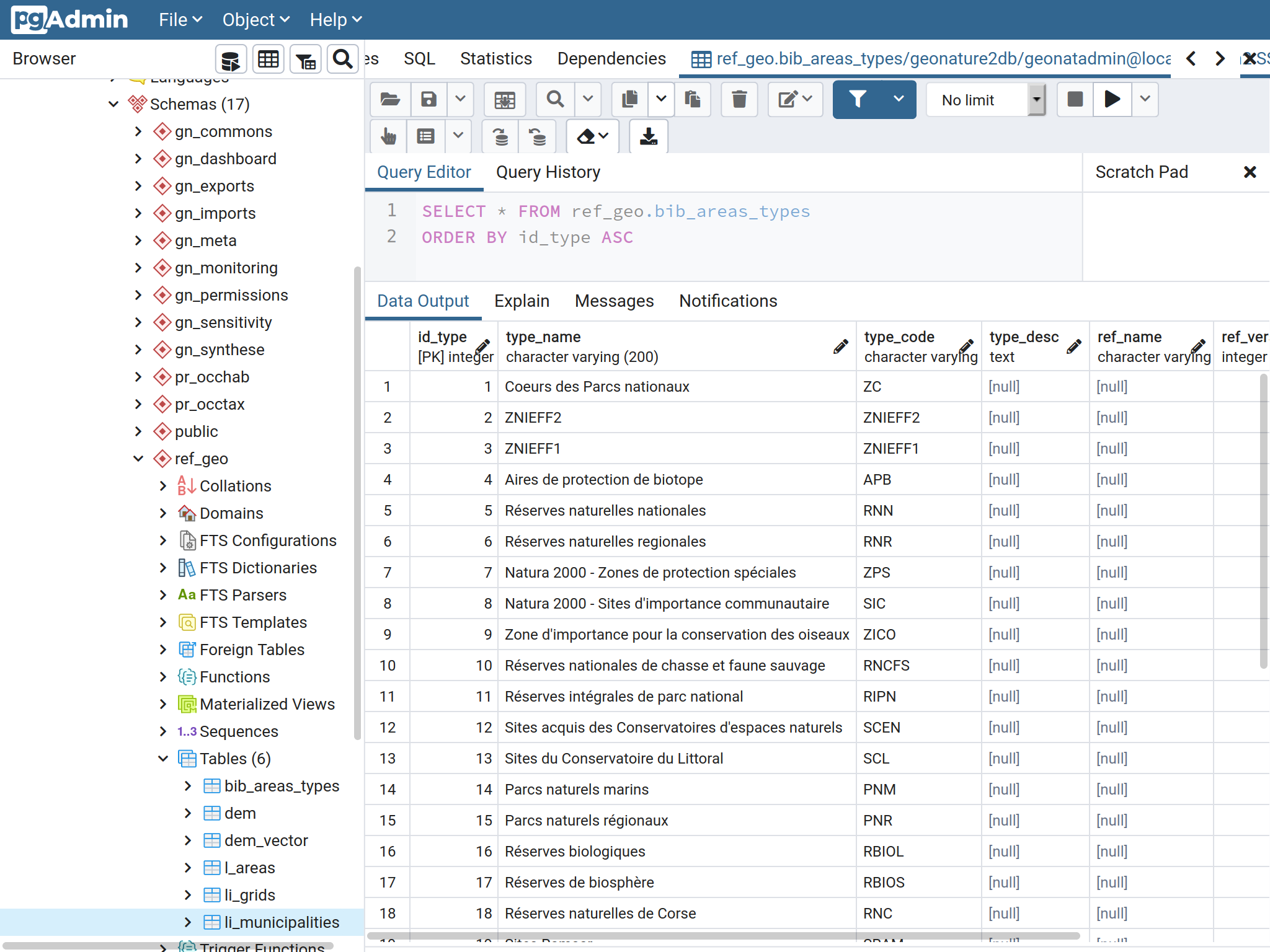The width and height of the screenshot is (1270, 952).
Task: Switch to the Query History tab
Action: point(548,172)
